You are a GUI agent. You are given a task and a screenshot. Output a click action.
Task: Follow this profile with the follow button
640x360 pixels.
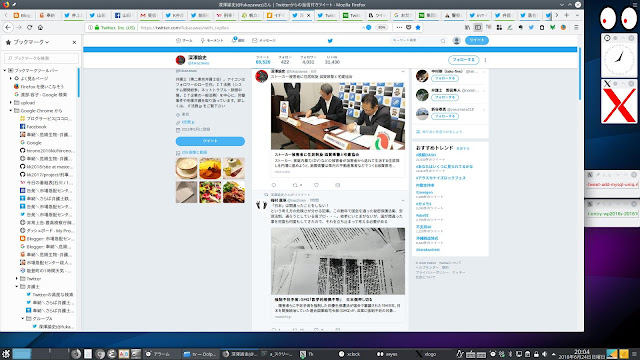pyautogui.click(x=463, y=60)
